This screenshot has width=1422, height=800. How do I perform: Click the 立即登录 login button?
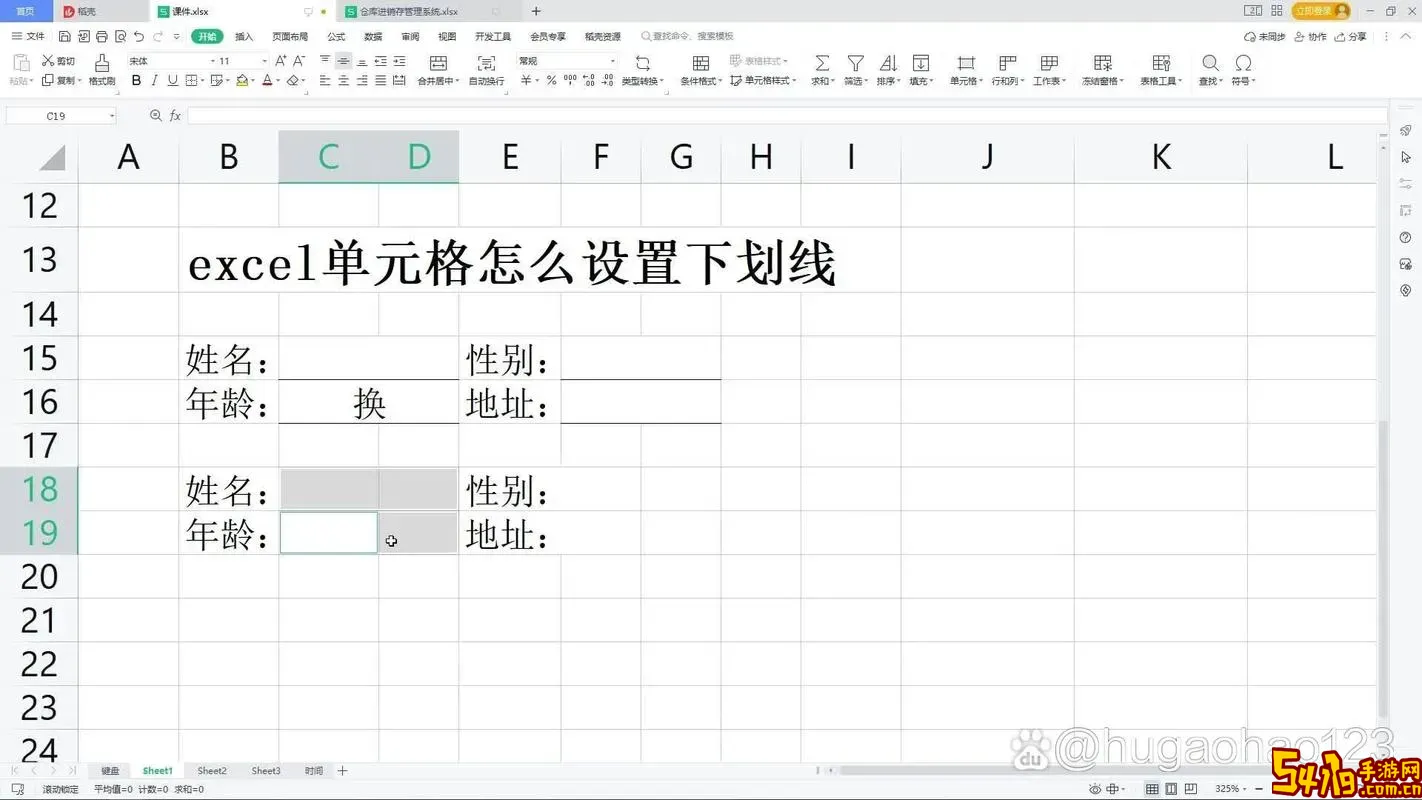pyautogui.click(x=1321, y=11)
